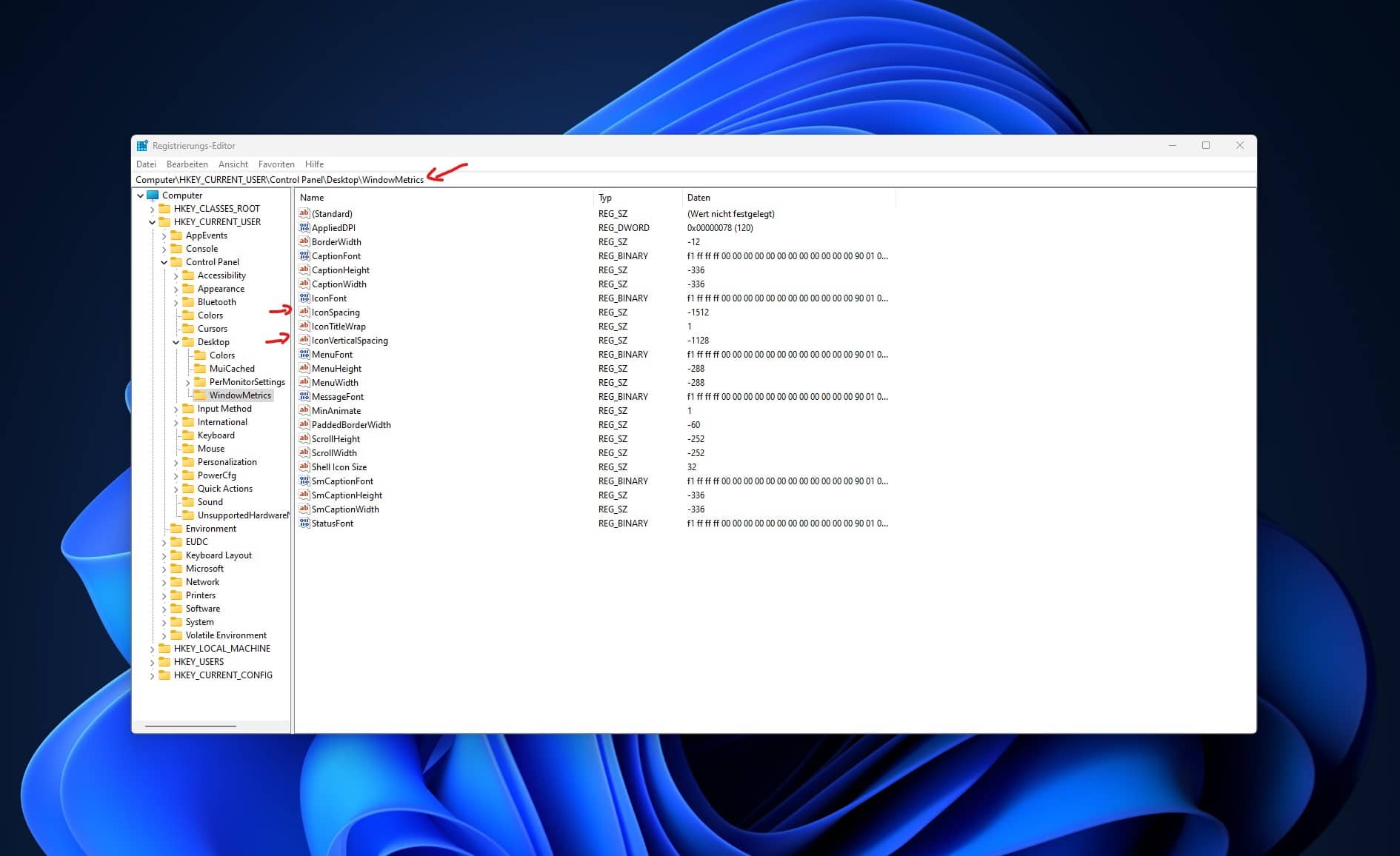The height and width of the screenshot is (856, 1400).
Task: Select the ScrollWidth value name
Action: click(334, 453)
